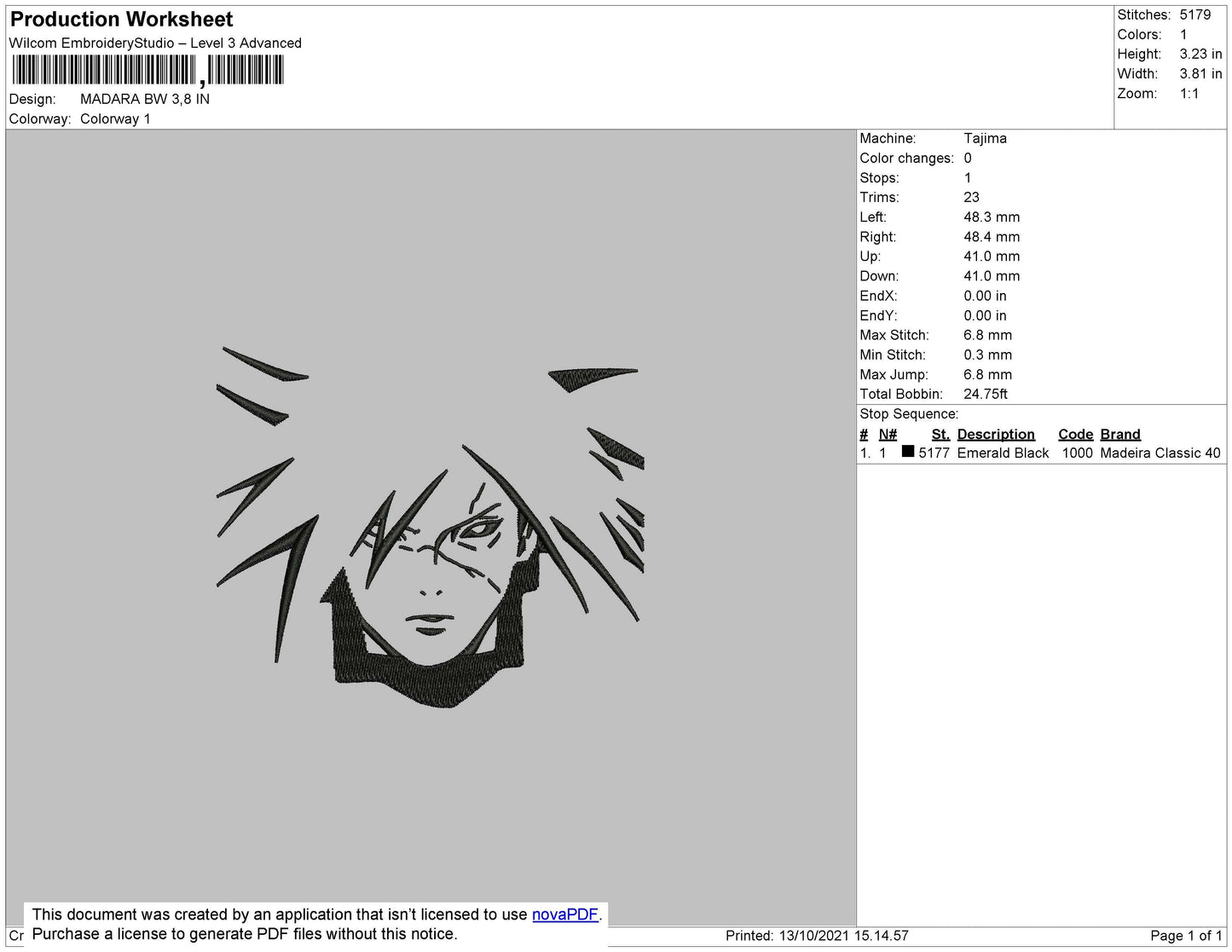This screenshot has width=1232, height=952.
Task: Click thread number '5177' in stop sequence
Action: pyautogui.click(x=934, y=453)
